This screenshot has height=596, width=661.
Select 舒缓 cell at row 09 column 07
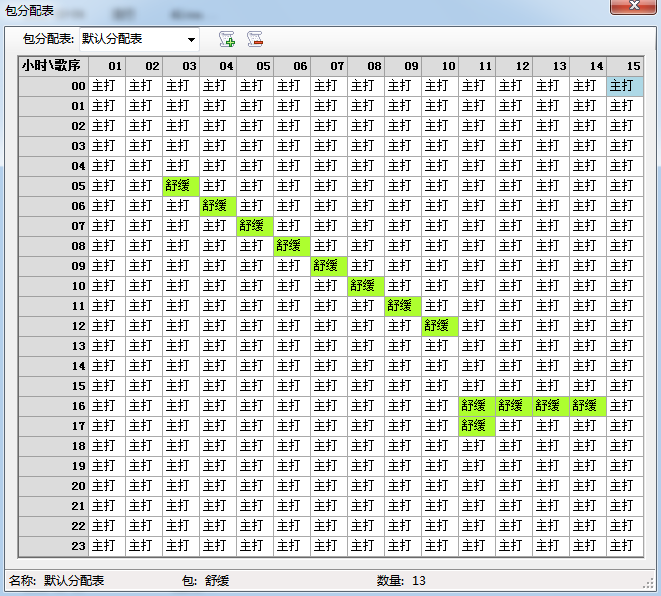pyautogui.click(x=329, y=266)
